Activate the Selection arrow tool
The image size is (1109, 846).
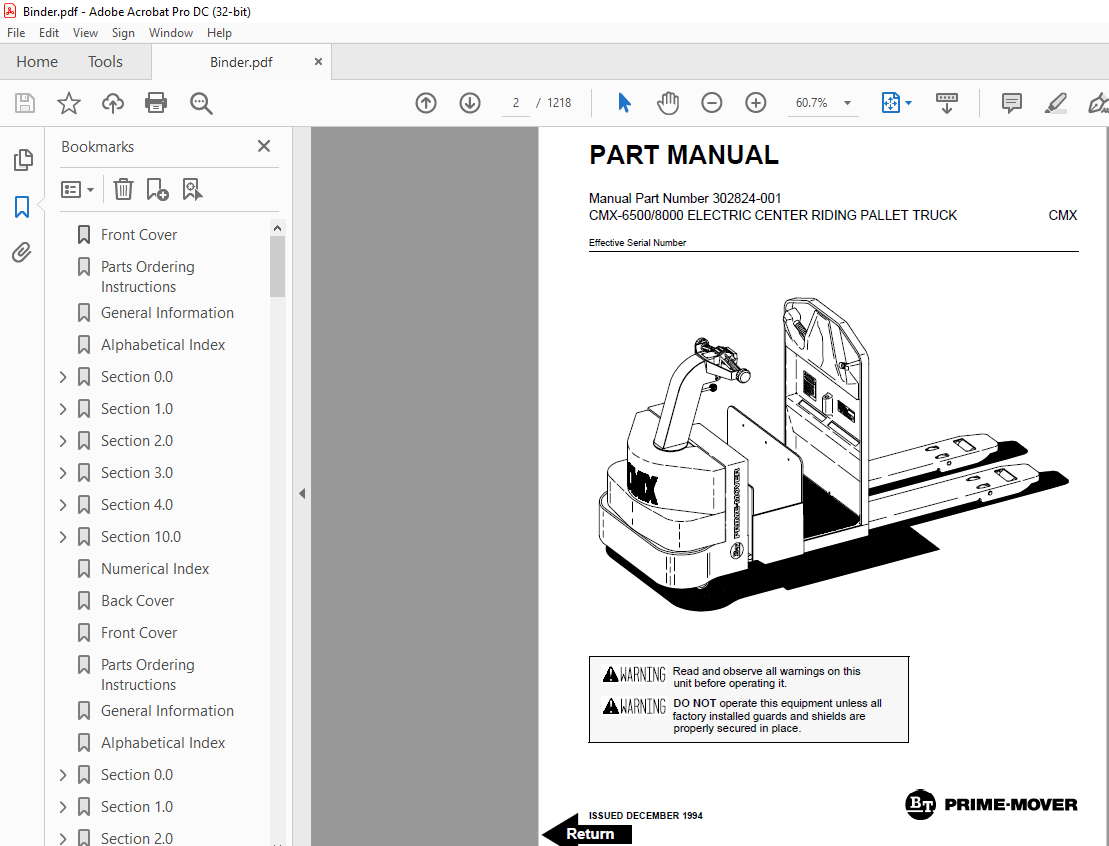[x=624, y=103]
